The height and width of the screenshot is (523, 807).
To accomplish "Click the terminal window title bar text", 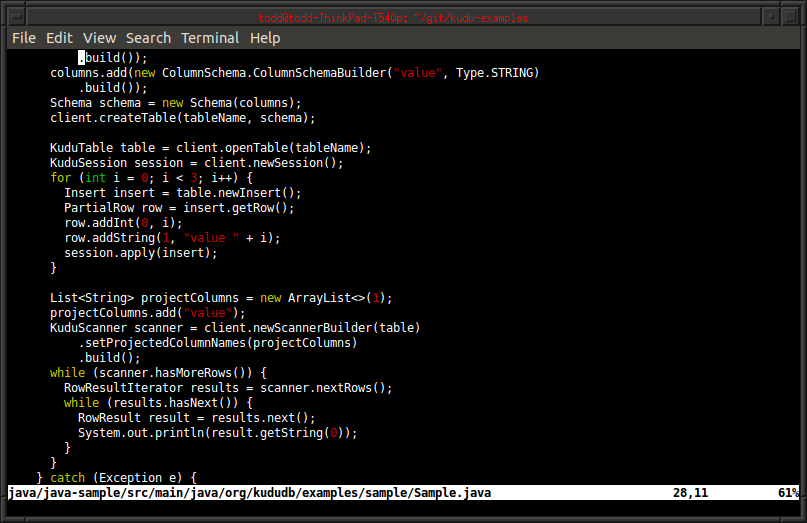I will [x=403, y=18].
